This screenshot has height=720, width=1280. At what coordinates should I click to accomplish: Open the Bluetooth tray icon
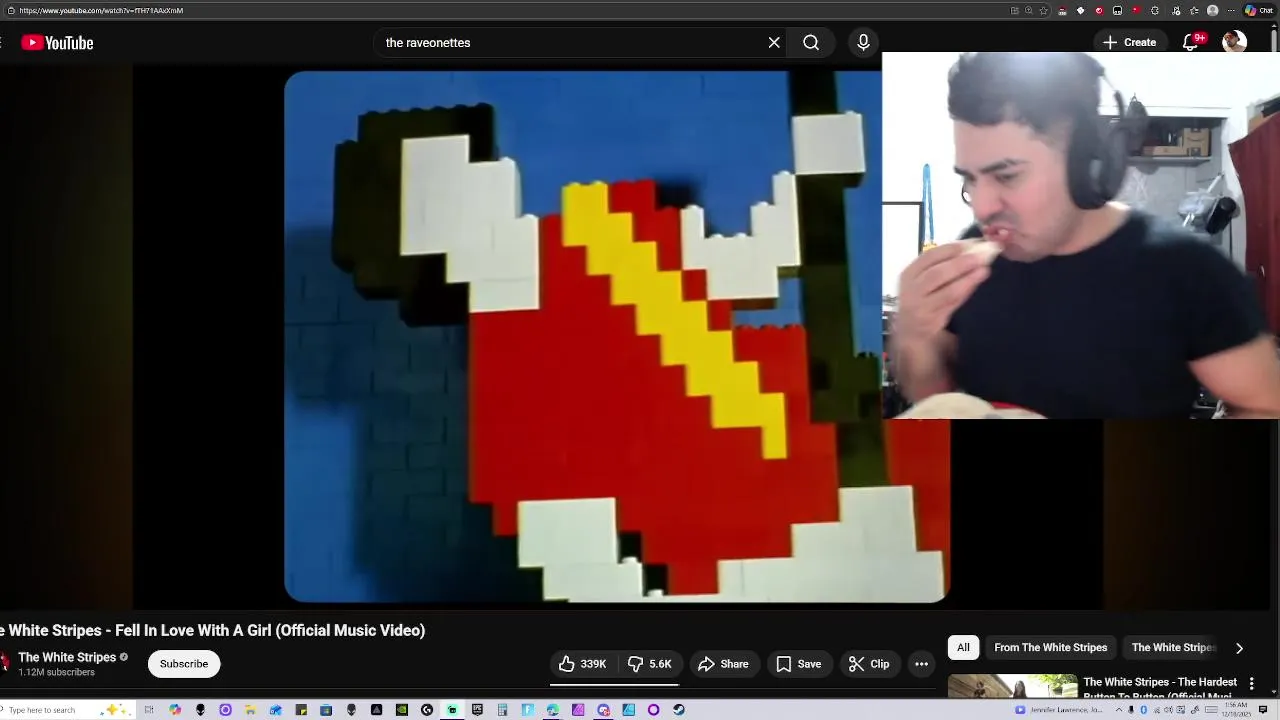tap(1143, 710)
